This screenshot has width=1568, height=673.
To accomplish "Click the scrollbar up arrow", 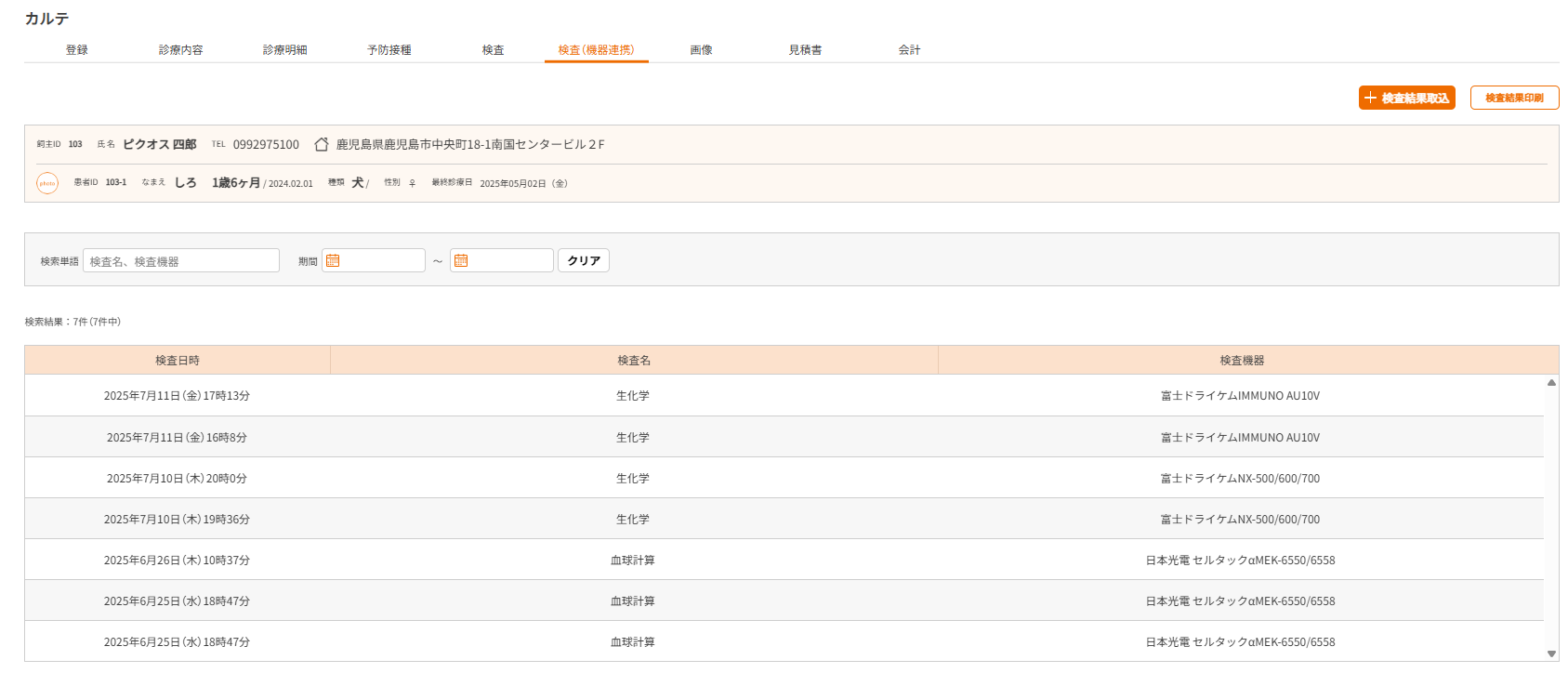I will [1551, 382].
